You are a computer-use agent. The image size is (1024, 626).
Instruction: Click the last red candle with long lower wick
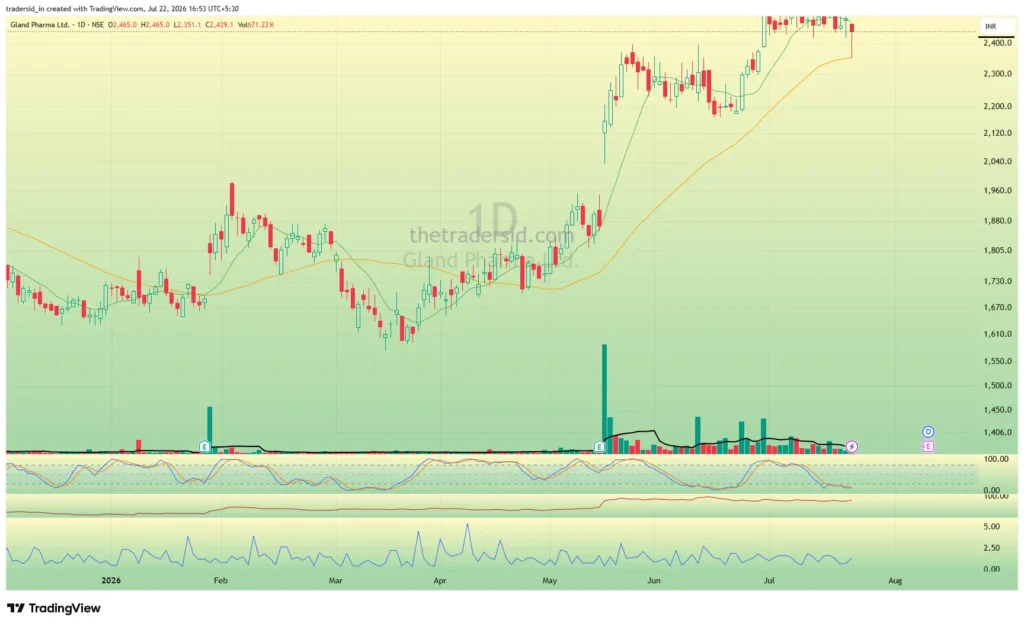tap(852, 40)
